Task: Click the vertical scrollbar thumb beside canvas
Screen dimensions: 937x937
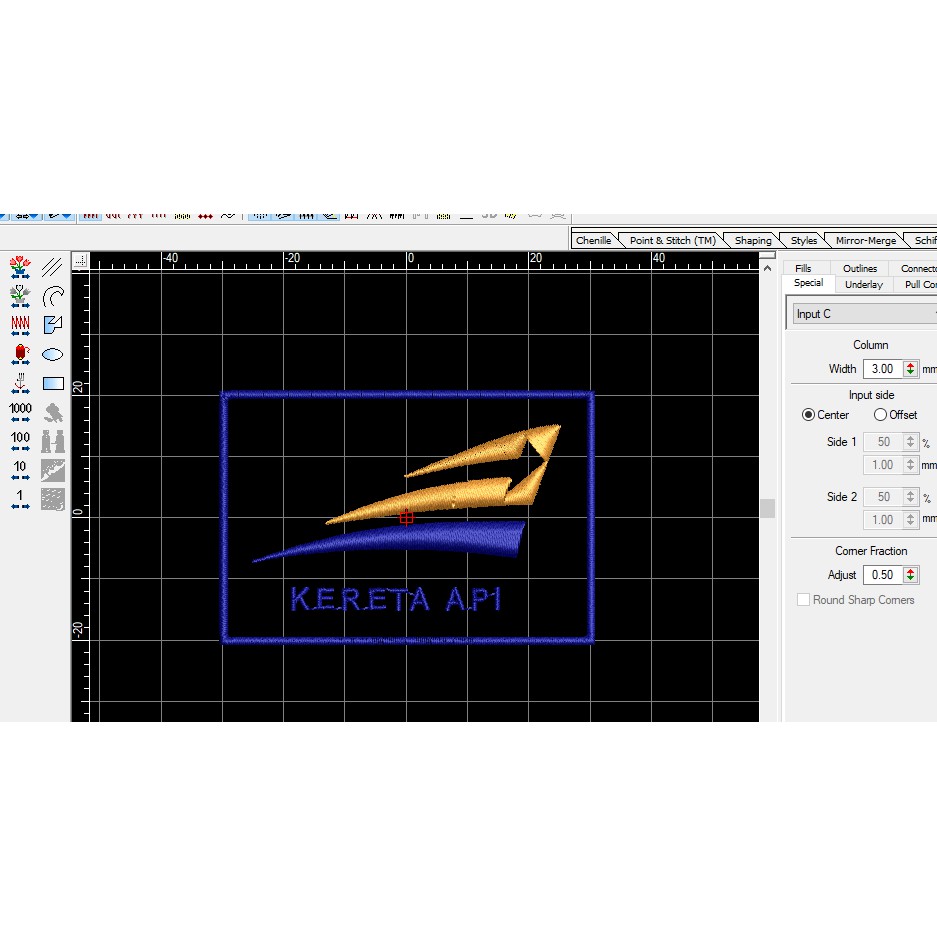Action: click(767, 508)
